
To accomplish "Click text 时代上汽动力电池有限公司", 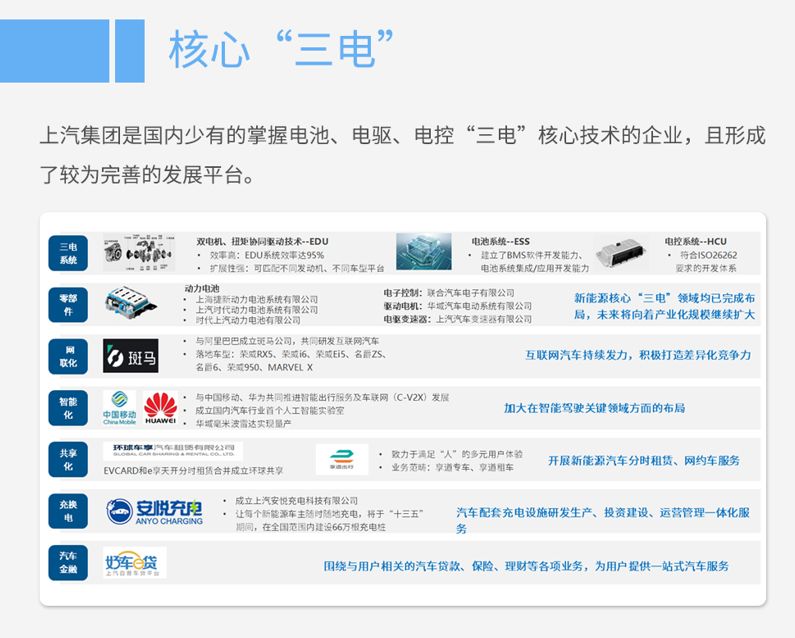I will (248, 321).
